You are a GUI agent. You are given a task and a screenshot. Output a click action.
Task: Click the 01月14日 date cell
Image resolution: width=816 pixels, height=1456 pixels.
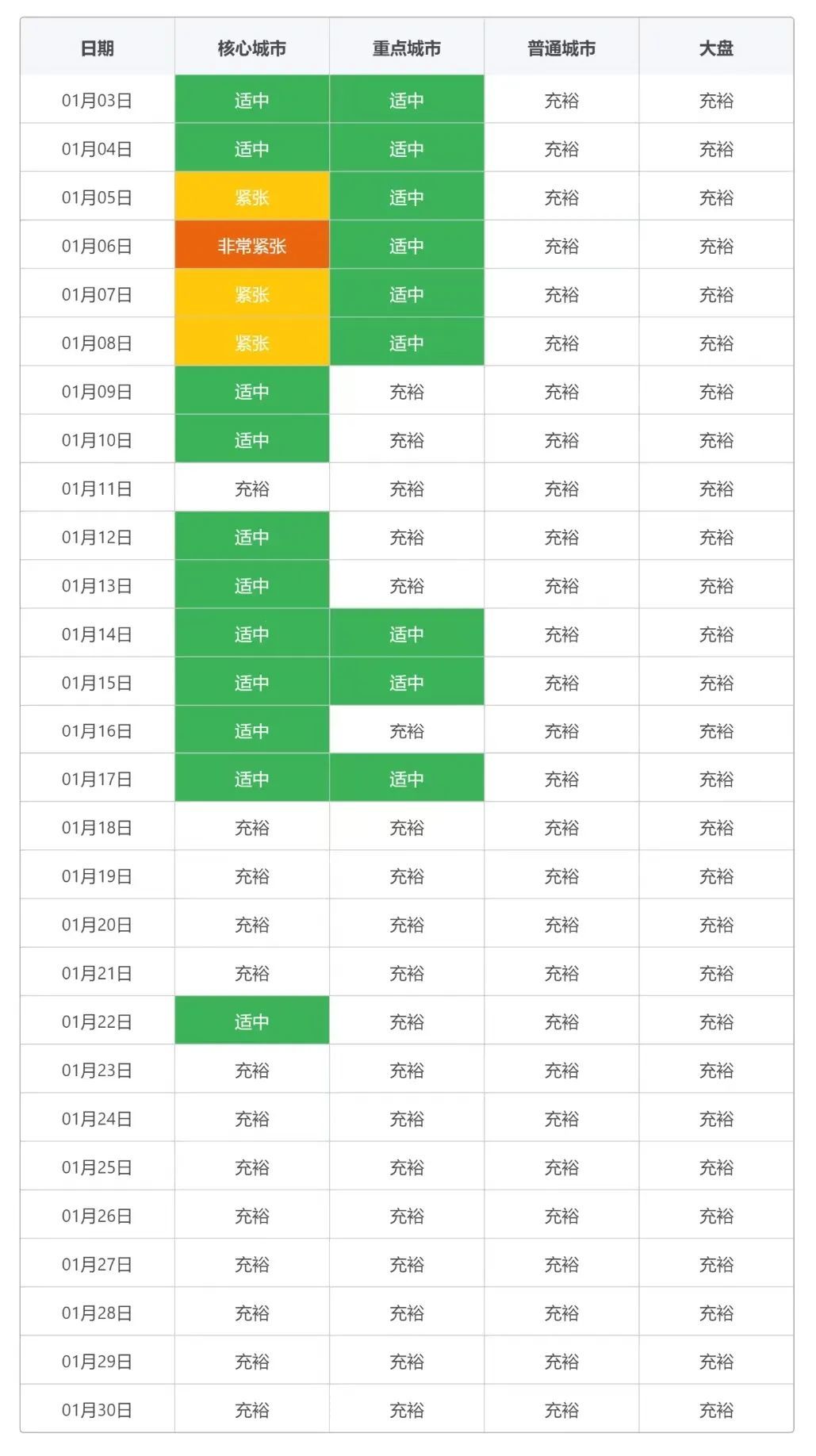98,633
